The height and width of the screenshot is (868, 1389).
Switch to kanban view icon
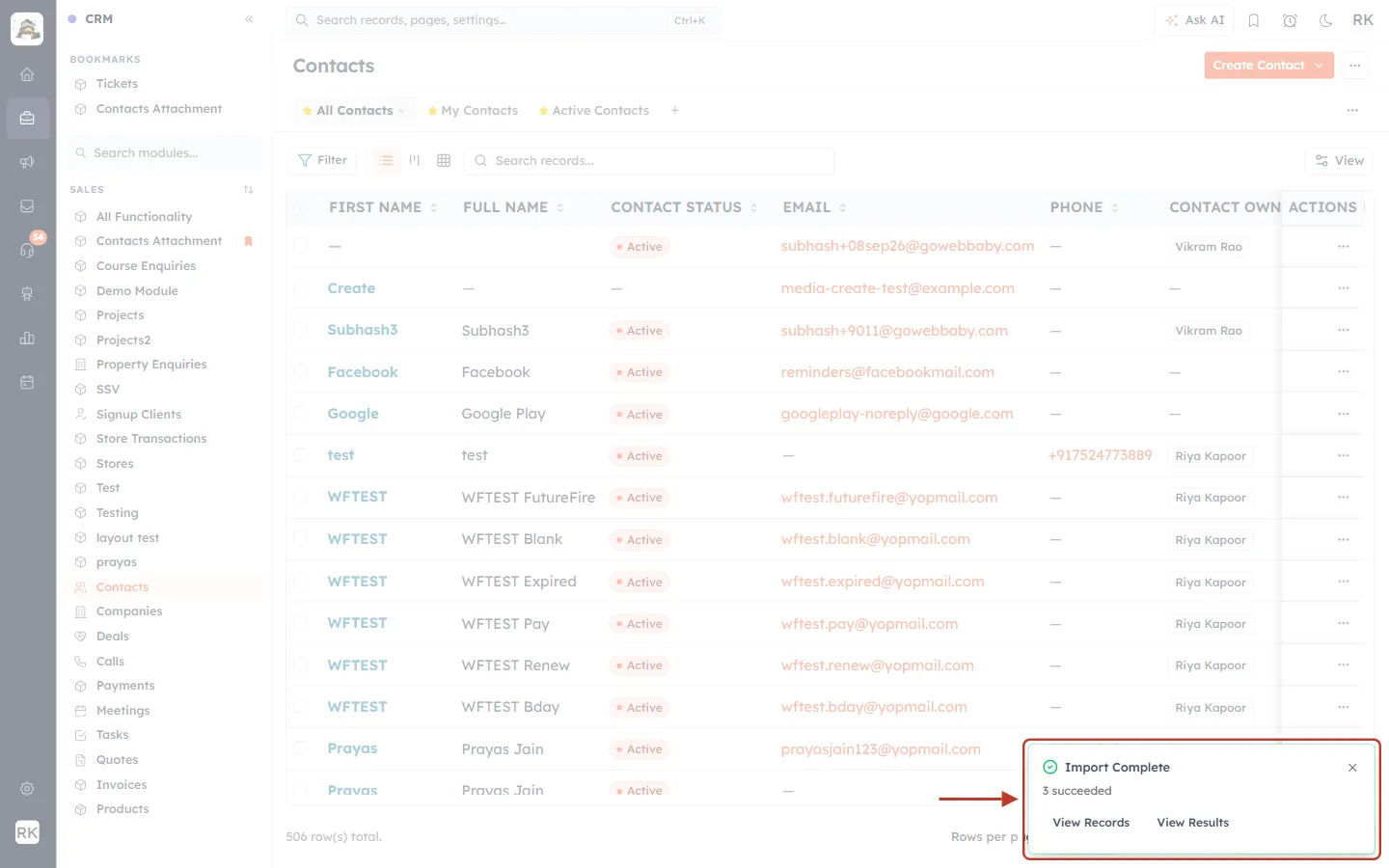coord(415,160)
